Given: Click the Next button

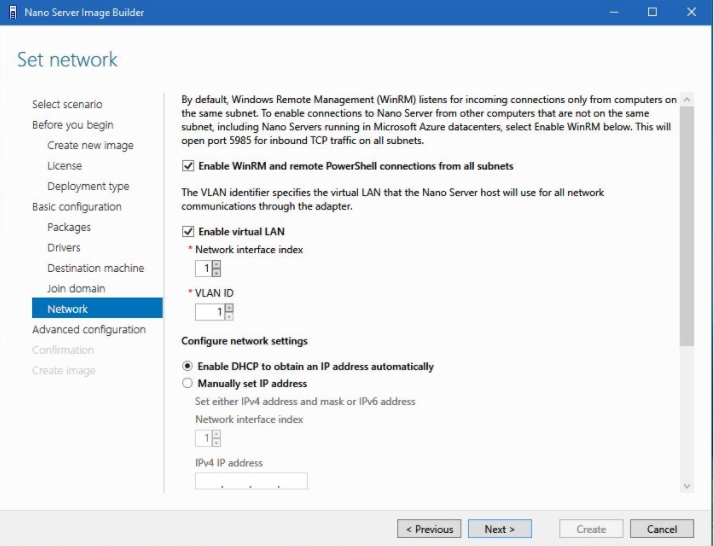Looking at the screenshot, I should 499,529.
